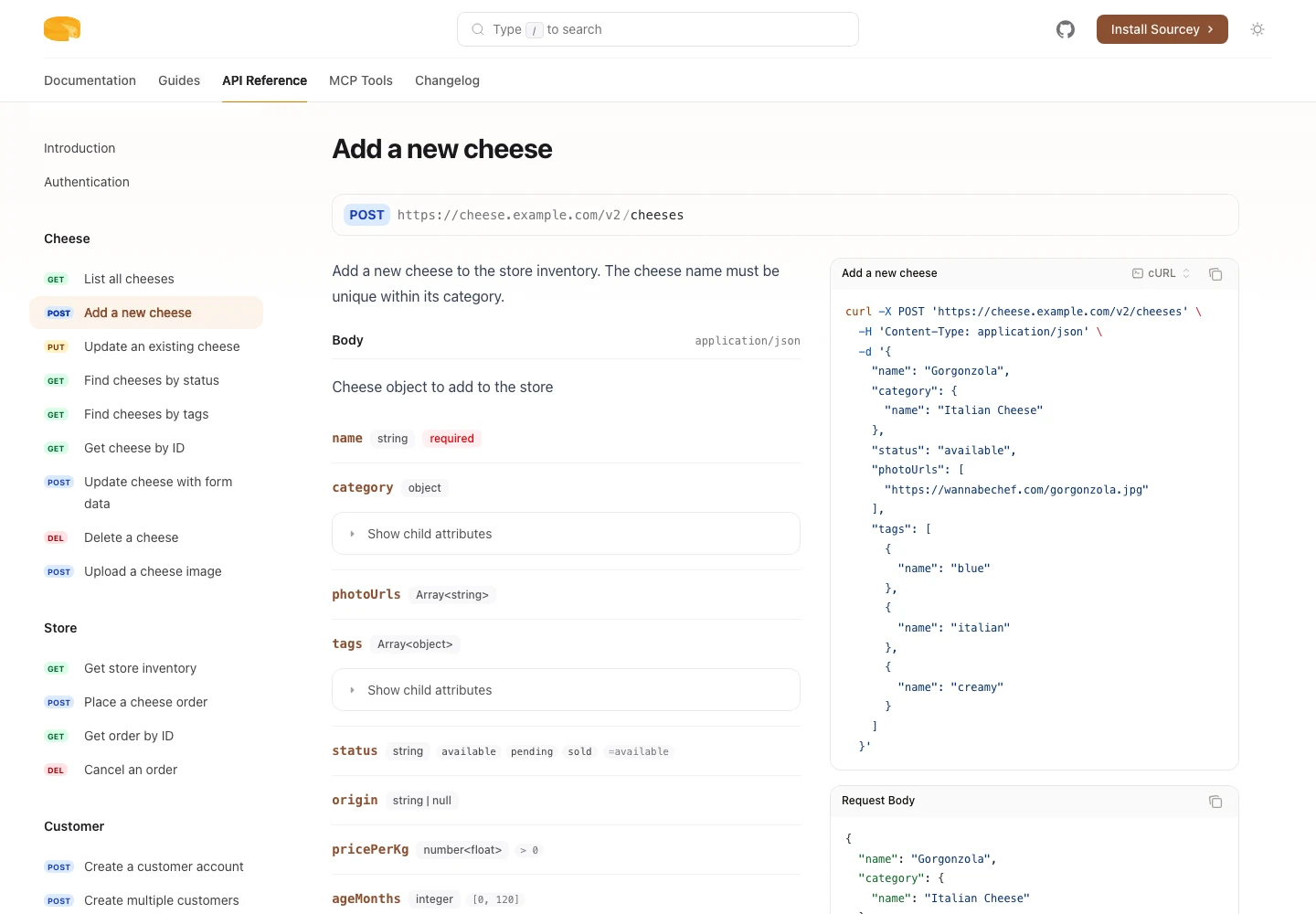Screen dimensions: 1316x914
Task: Open Update an existing cheese endpoint
Action: [146, 346]
